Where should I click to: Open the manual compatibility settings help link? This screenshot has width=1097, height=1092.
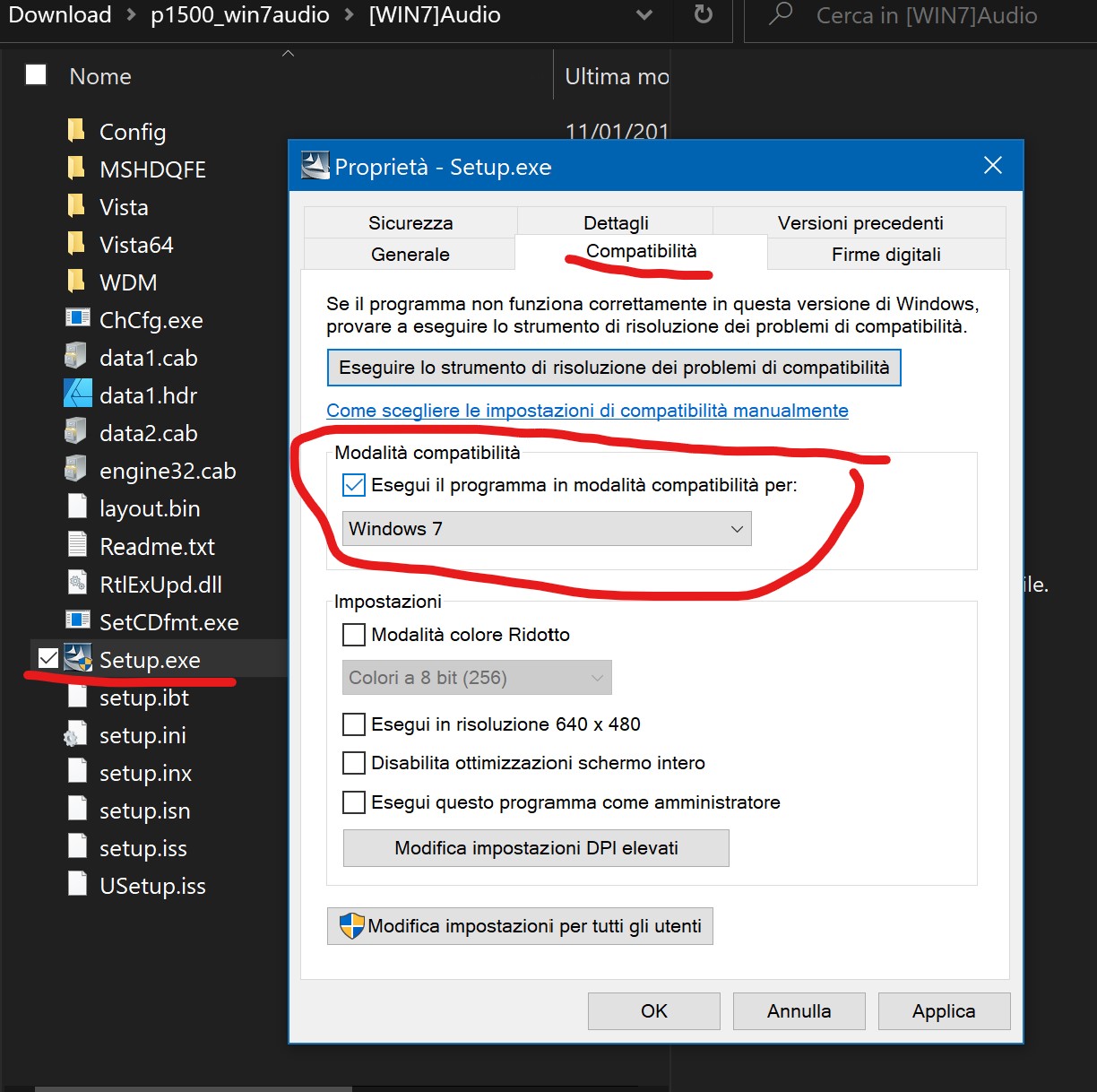(587, 411)
